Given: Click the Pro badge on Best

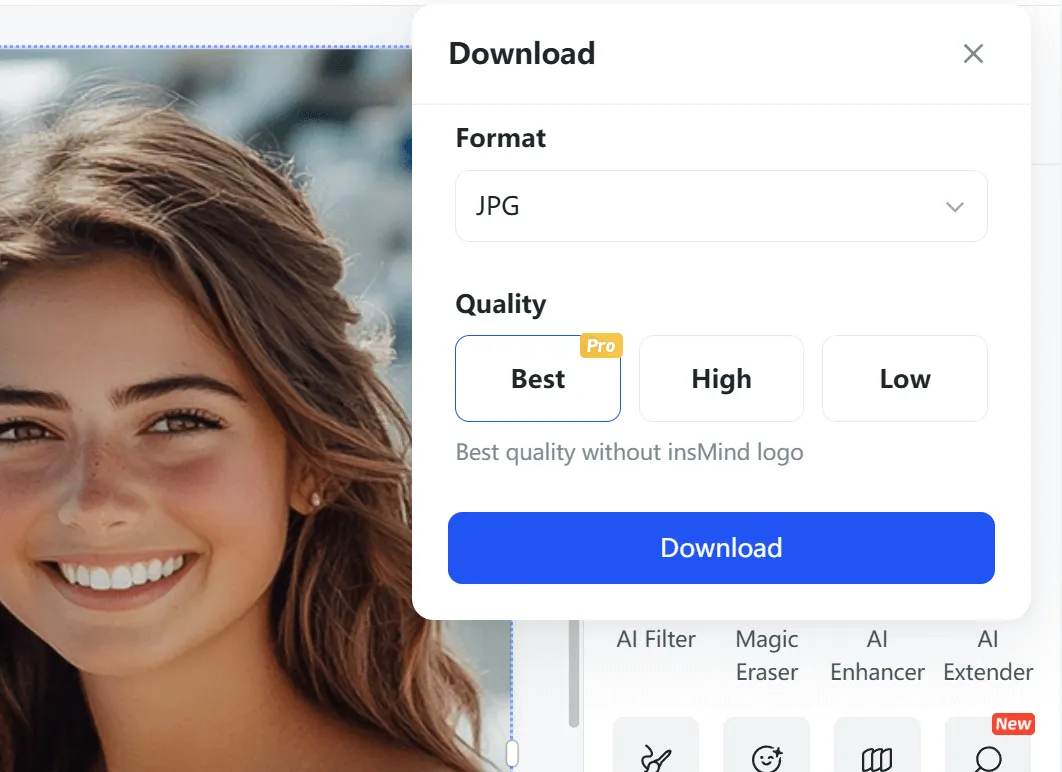Looking at the screenshot, I should tap(601, 345).
